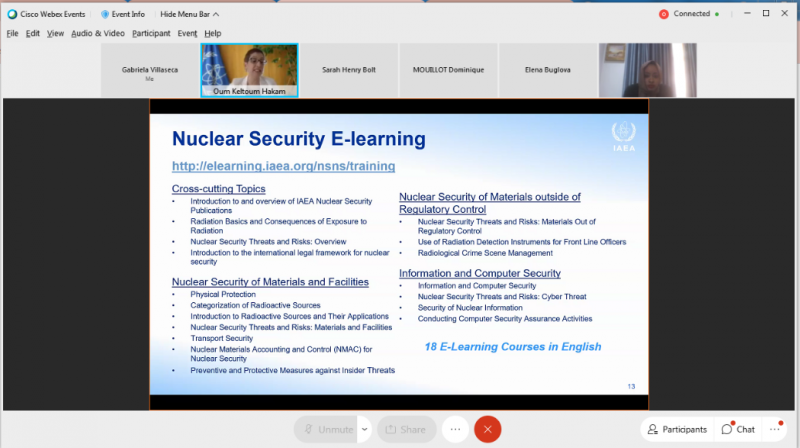Screen dimensions: 800x448
Task: Open panel options ellipsis beside Chat
Action: [775, 430]
